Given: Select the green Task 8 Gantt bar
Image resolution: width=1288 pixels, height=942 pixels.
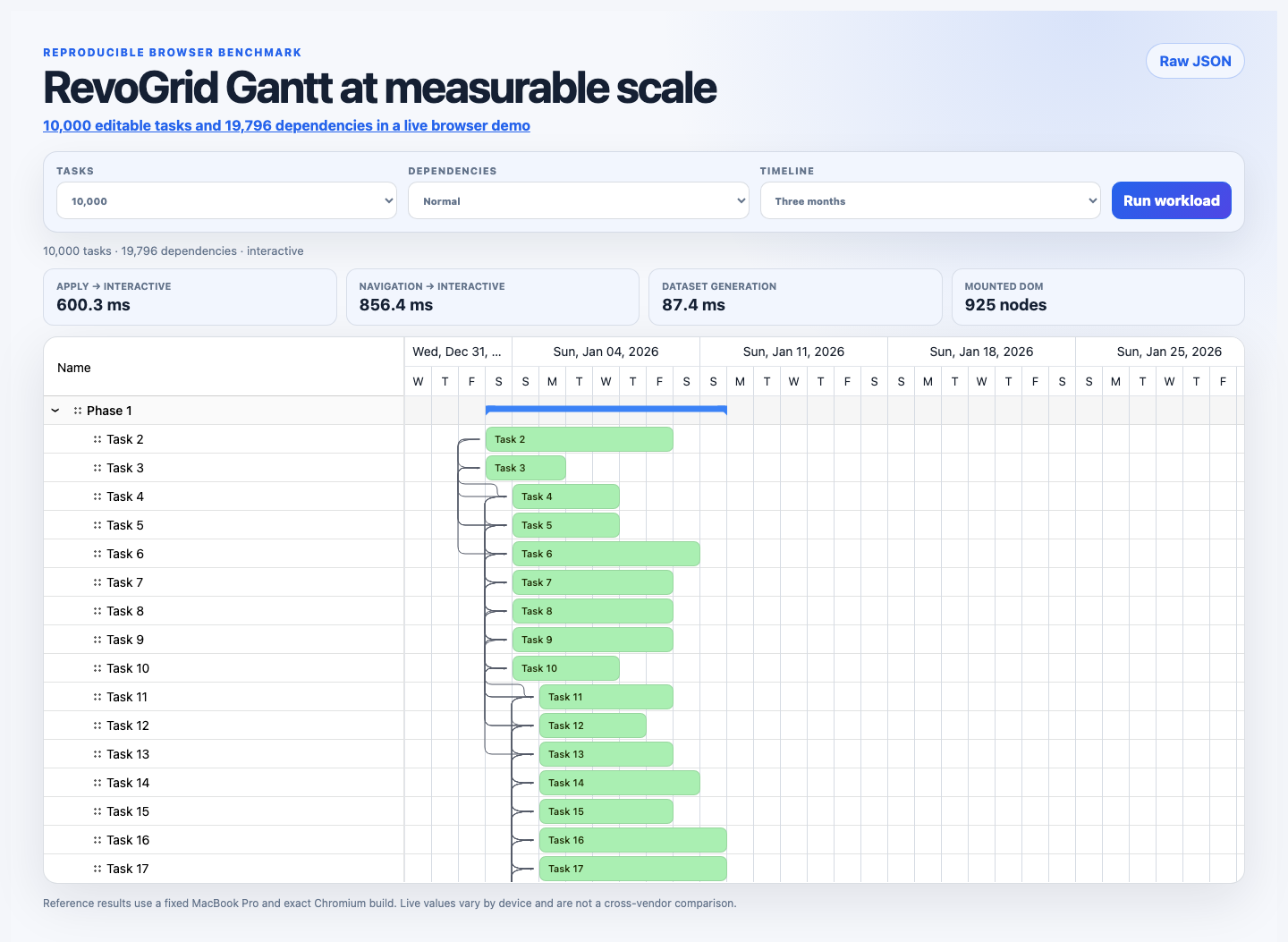Looking at the screenshot, I should [593, 611].
